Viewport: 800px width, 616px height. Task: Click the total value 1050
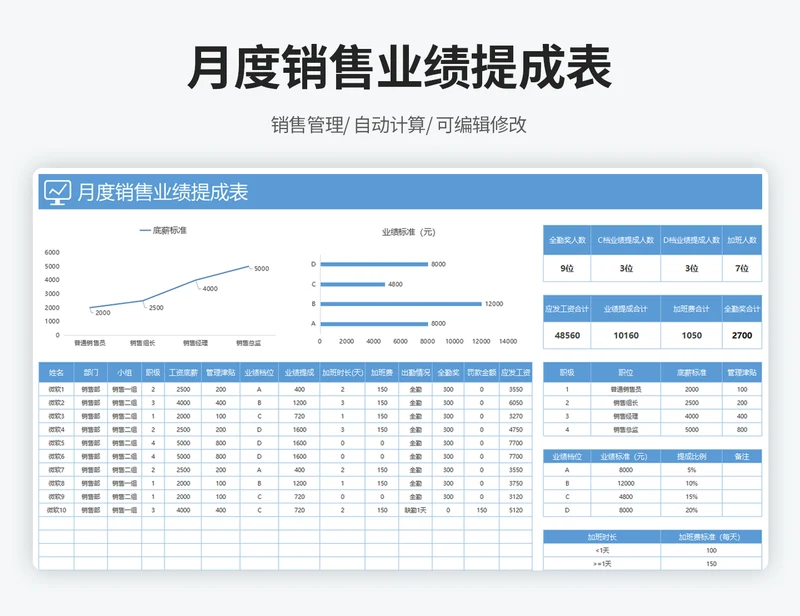click(691, 335)
